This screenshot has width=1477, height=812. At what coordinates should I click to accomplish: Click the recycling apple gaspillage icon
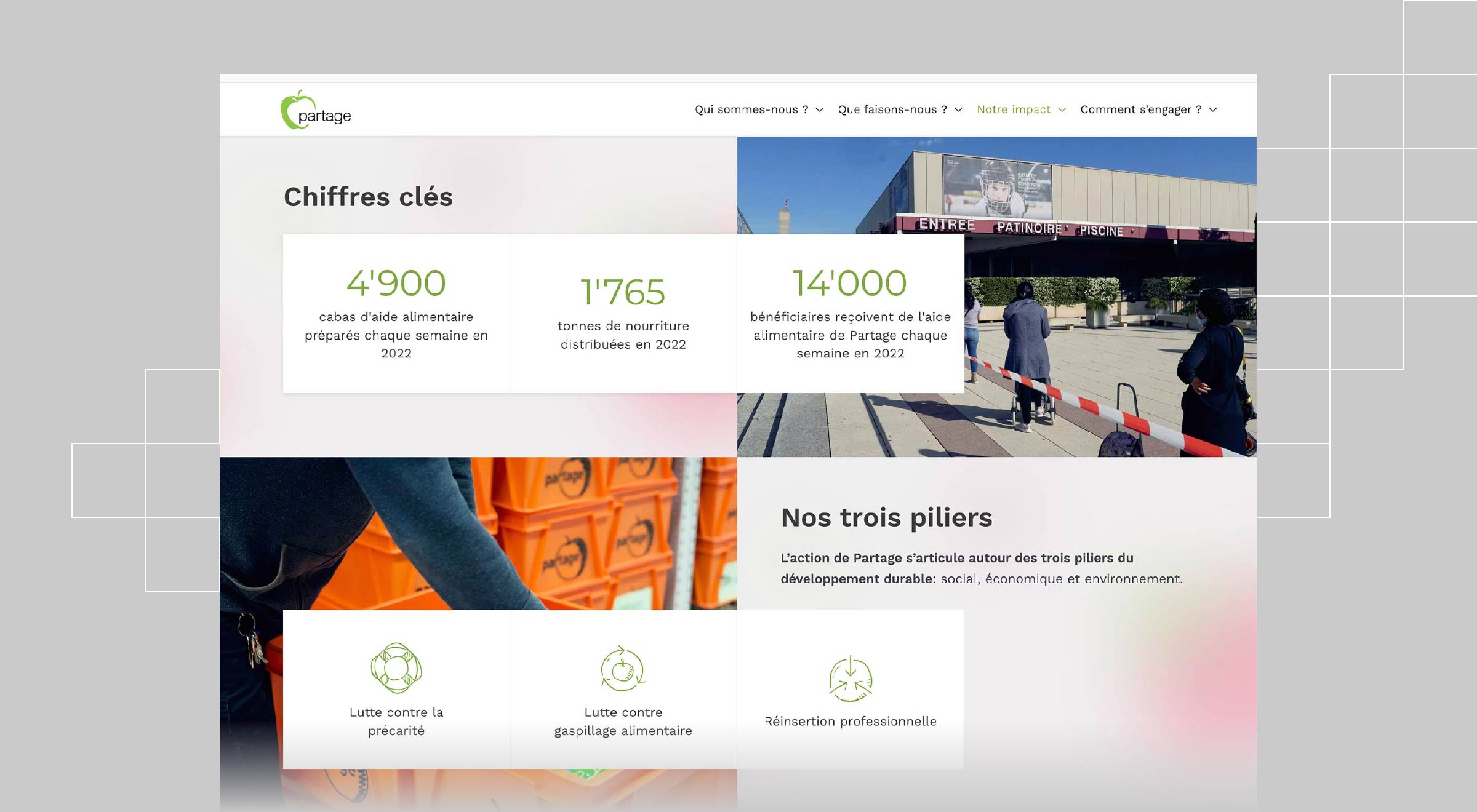point(623,669)
